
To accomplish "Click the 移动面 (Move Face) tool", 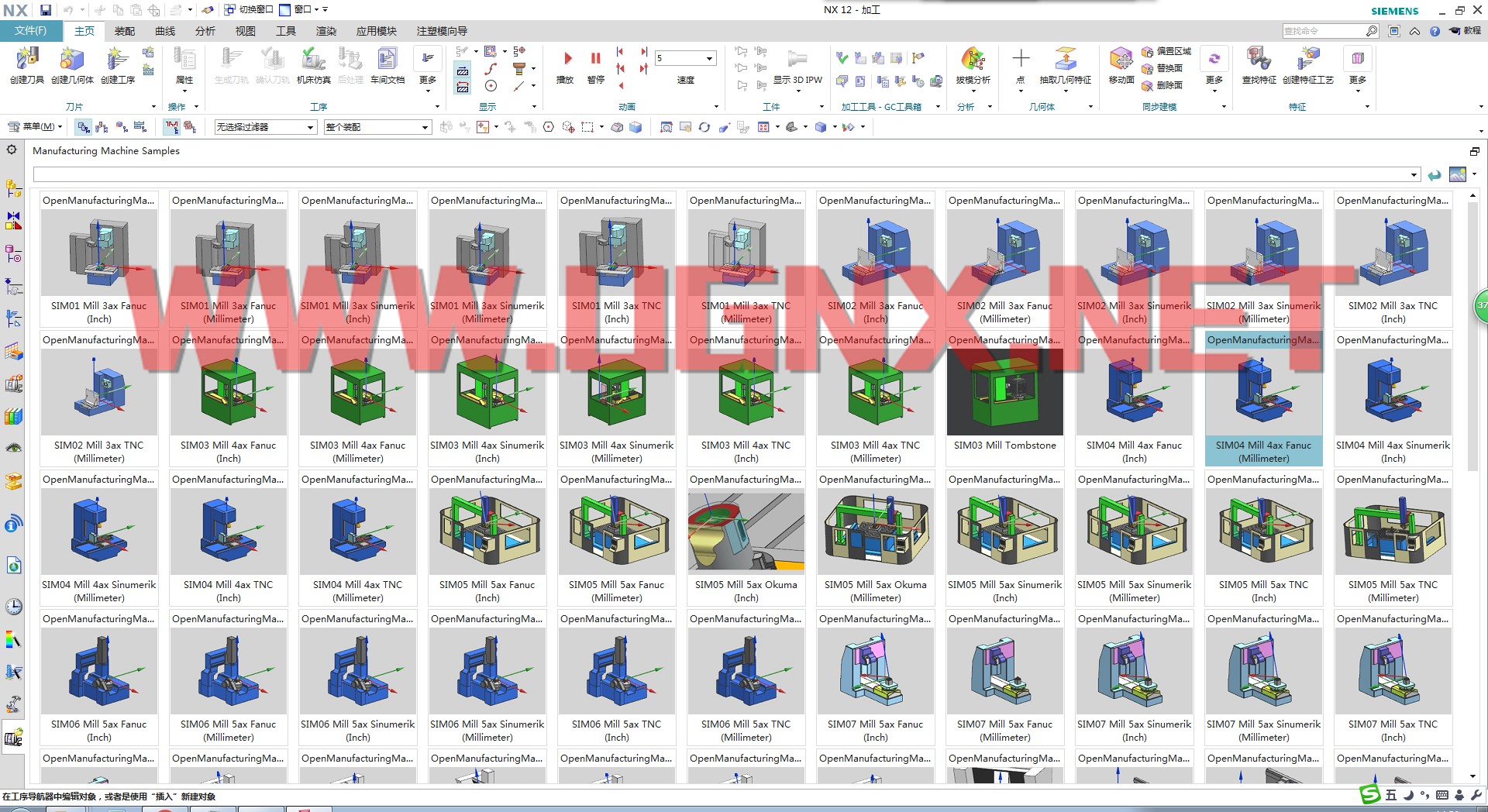I will click(x=1121, y=64).
